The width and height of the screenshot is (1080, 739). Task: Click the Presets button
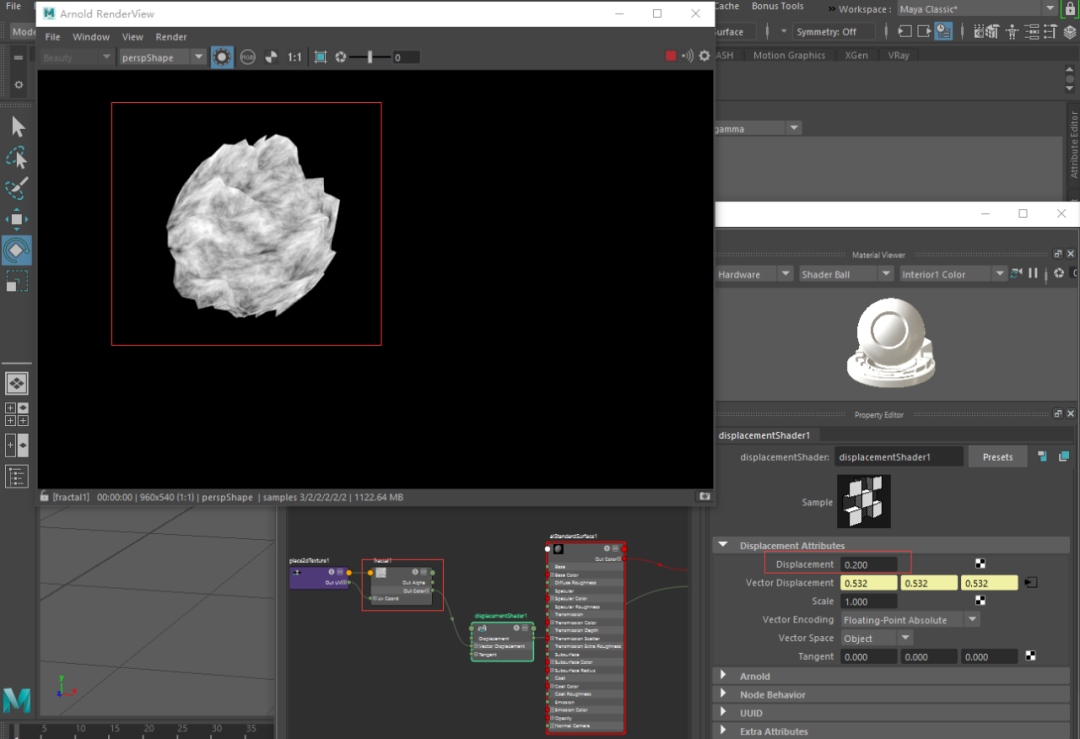pyautogui.click(x=997, y=457)
